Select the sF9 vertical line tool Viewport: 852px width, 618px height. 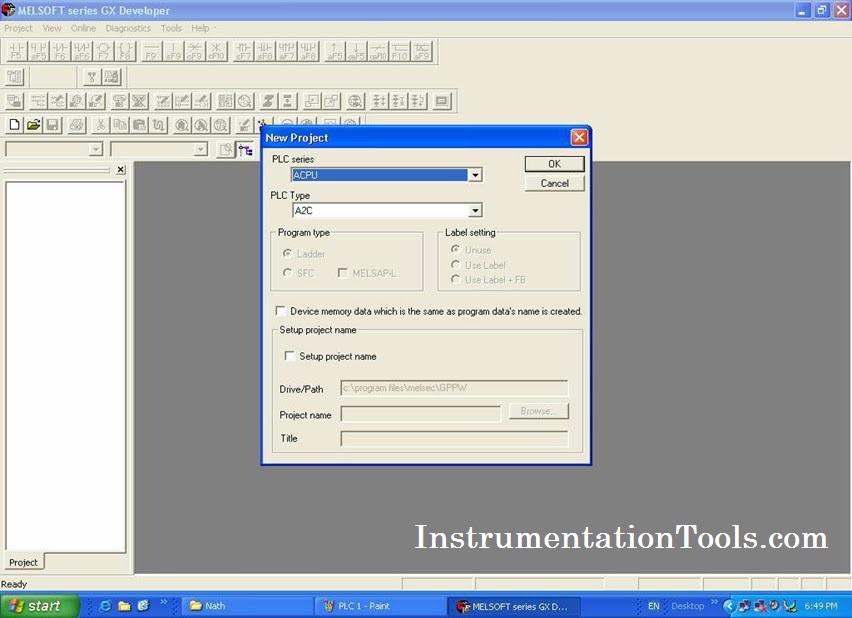173,51
